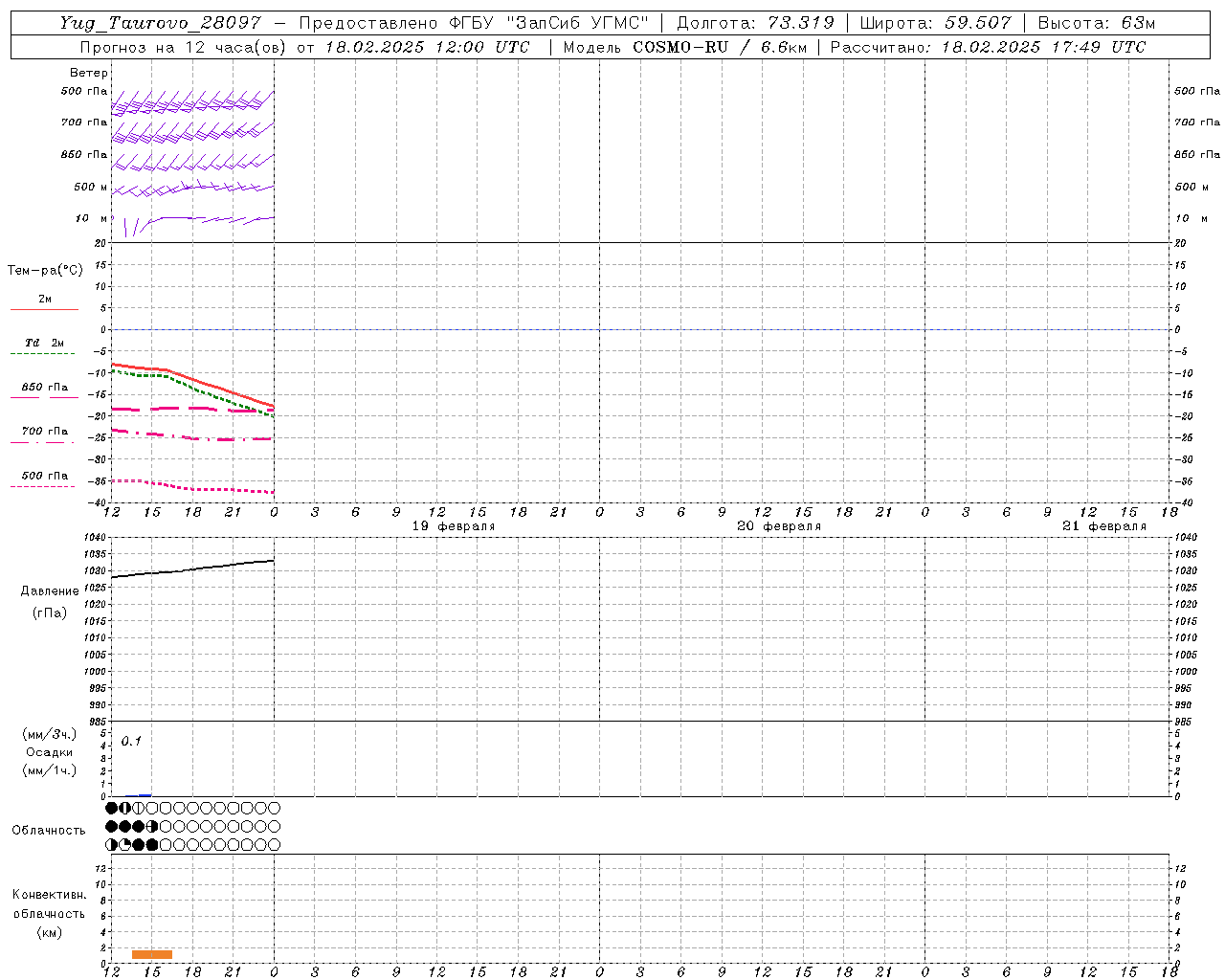Image resolution: width=1225 pixels, height=980 pixels.
Task: Click the orange convective cloud bar
Action: 152,954
